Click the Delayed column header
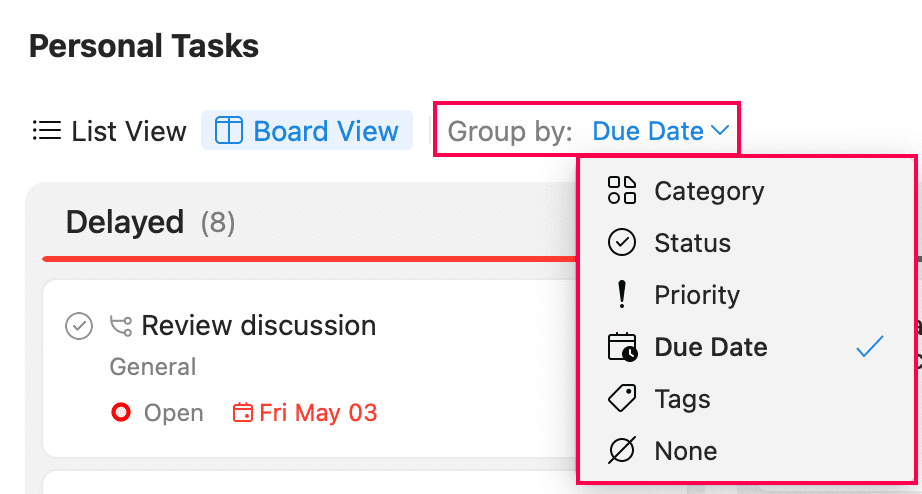Viewport: 922px width, 494px height. pyautogui.click(x=125, y=222)
